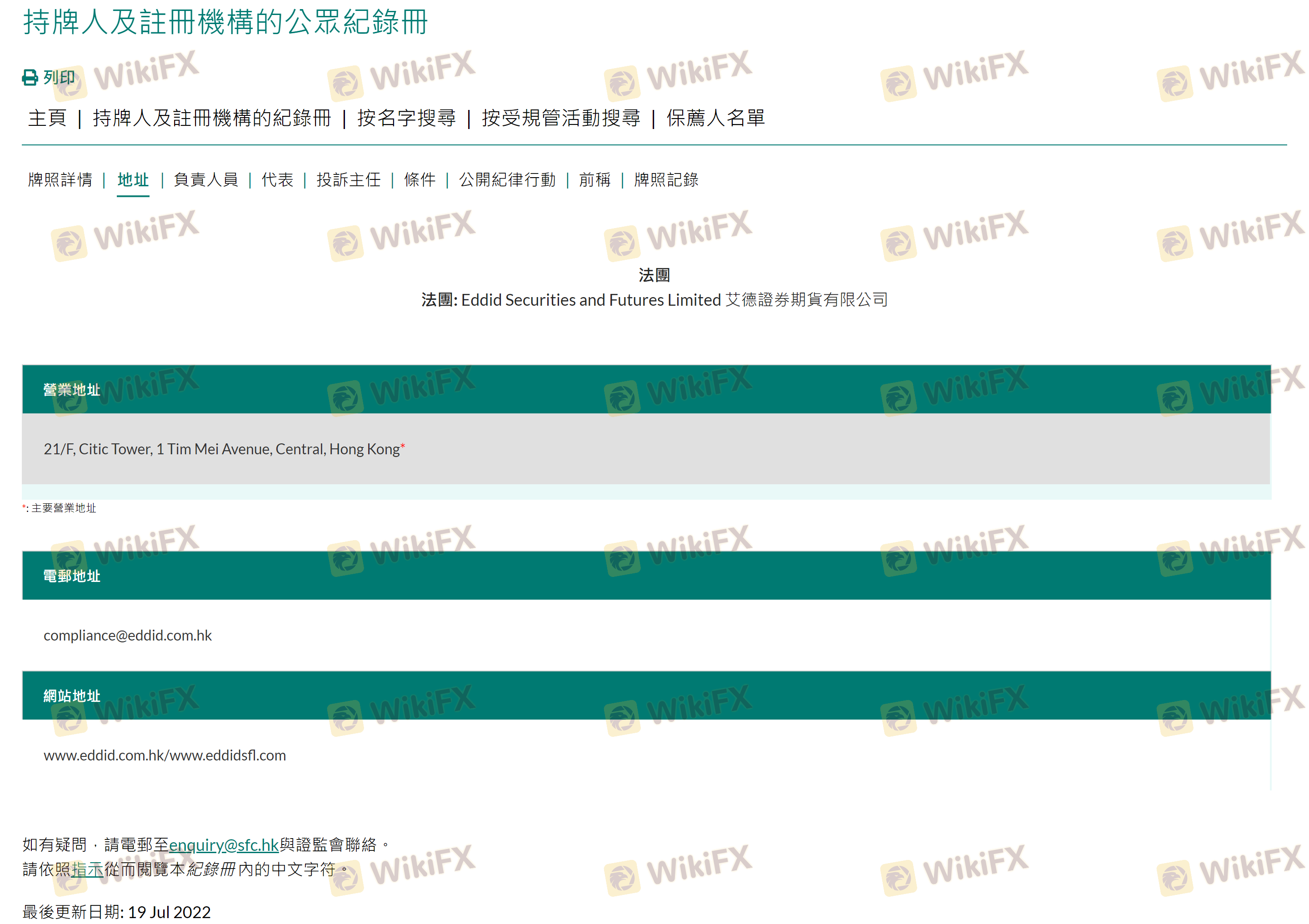Screen dimensions: 1309x924
Task: Click the compliance@eddid.com.hk email text
Action: (128, 635)
